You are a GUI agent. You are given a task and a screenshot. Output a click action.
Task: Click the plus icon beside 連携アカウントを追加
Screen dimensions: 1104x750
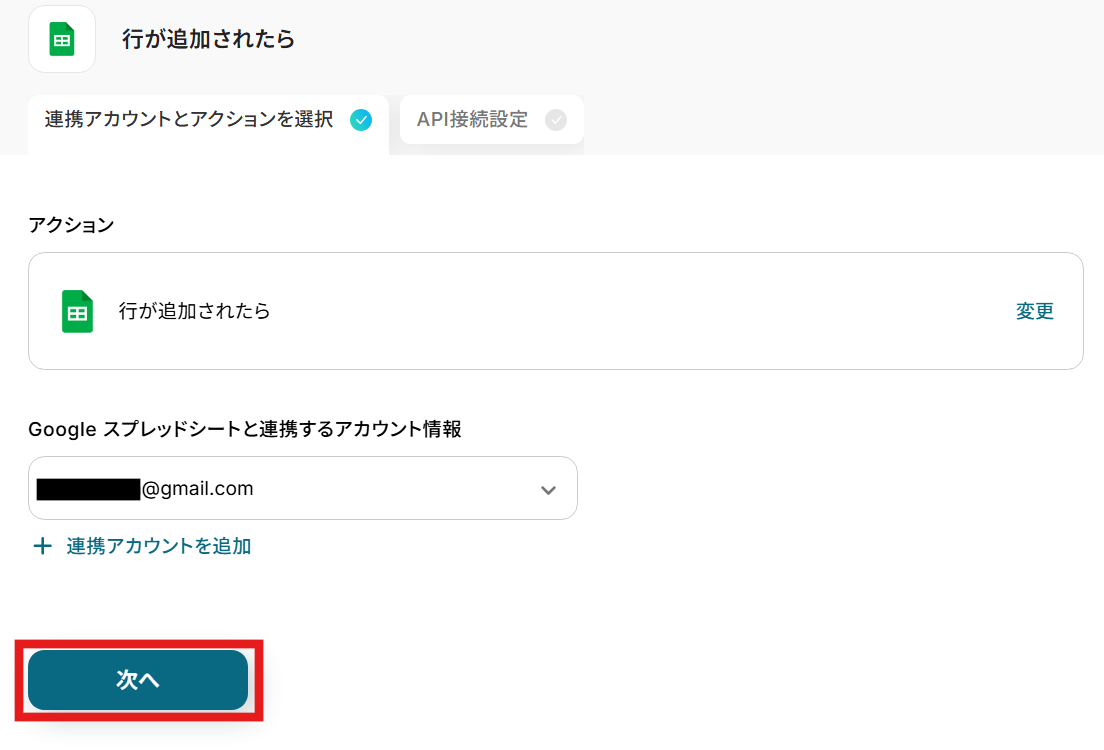click(42, 546)
